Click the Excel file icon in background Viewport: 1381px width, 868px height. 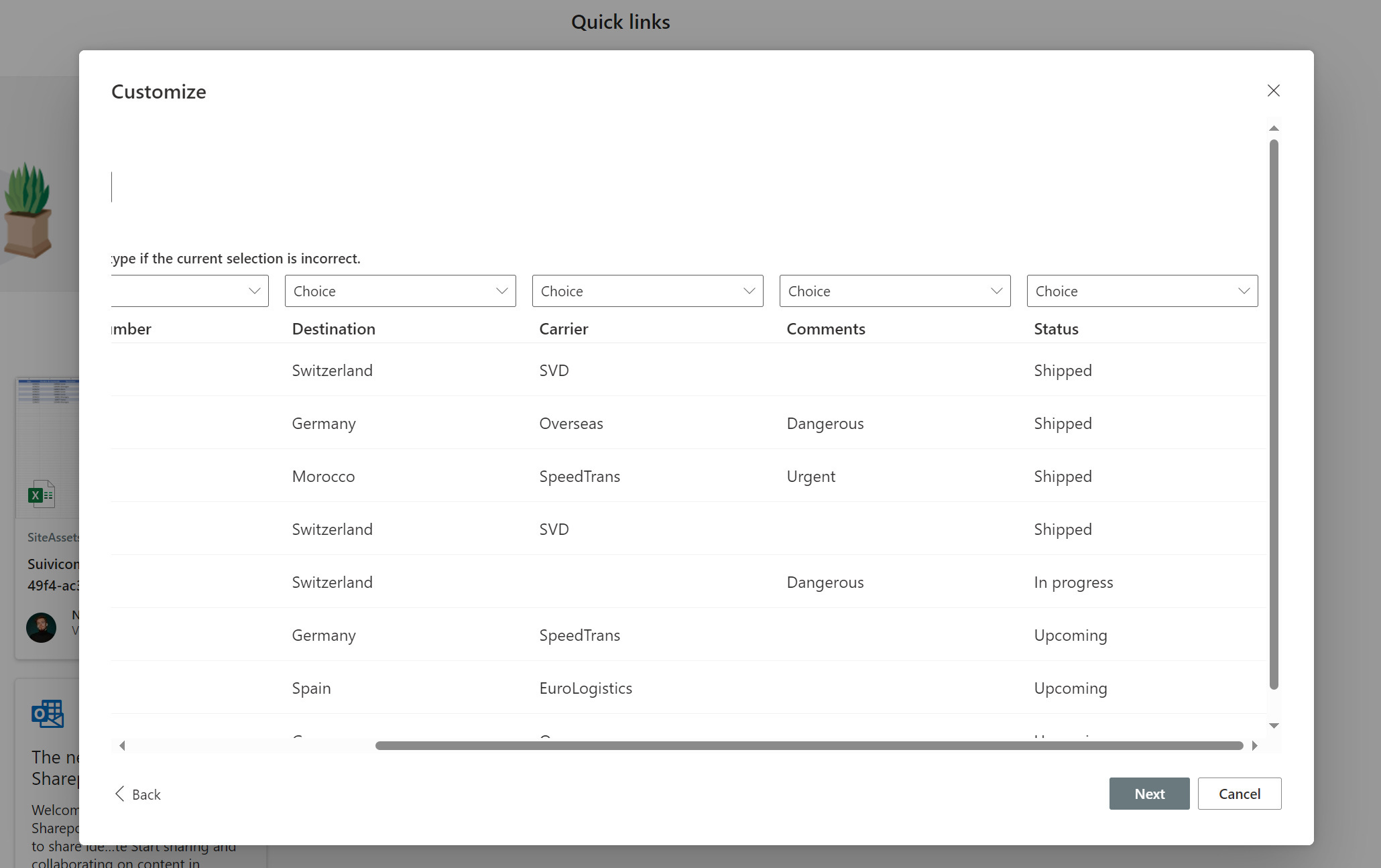click(42, 495)
